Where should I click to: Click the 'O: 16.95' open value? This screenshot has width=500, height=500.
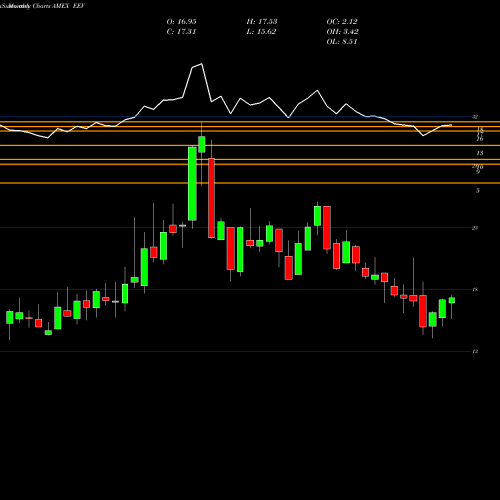click(x=181, y=22)
